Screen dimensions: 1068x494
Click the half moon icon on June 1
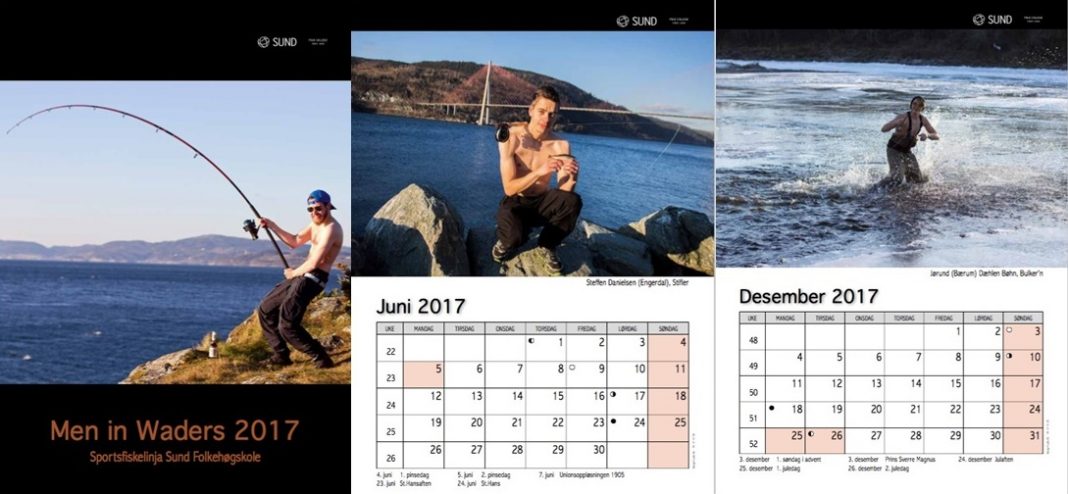coord(532,340)
